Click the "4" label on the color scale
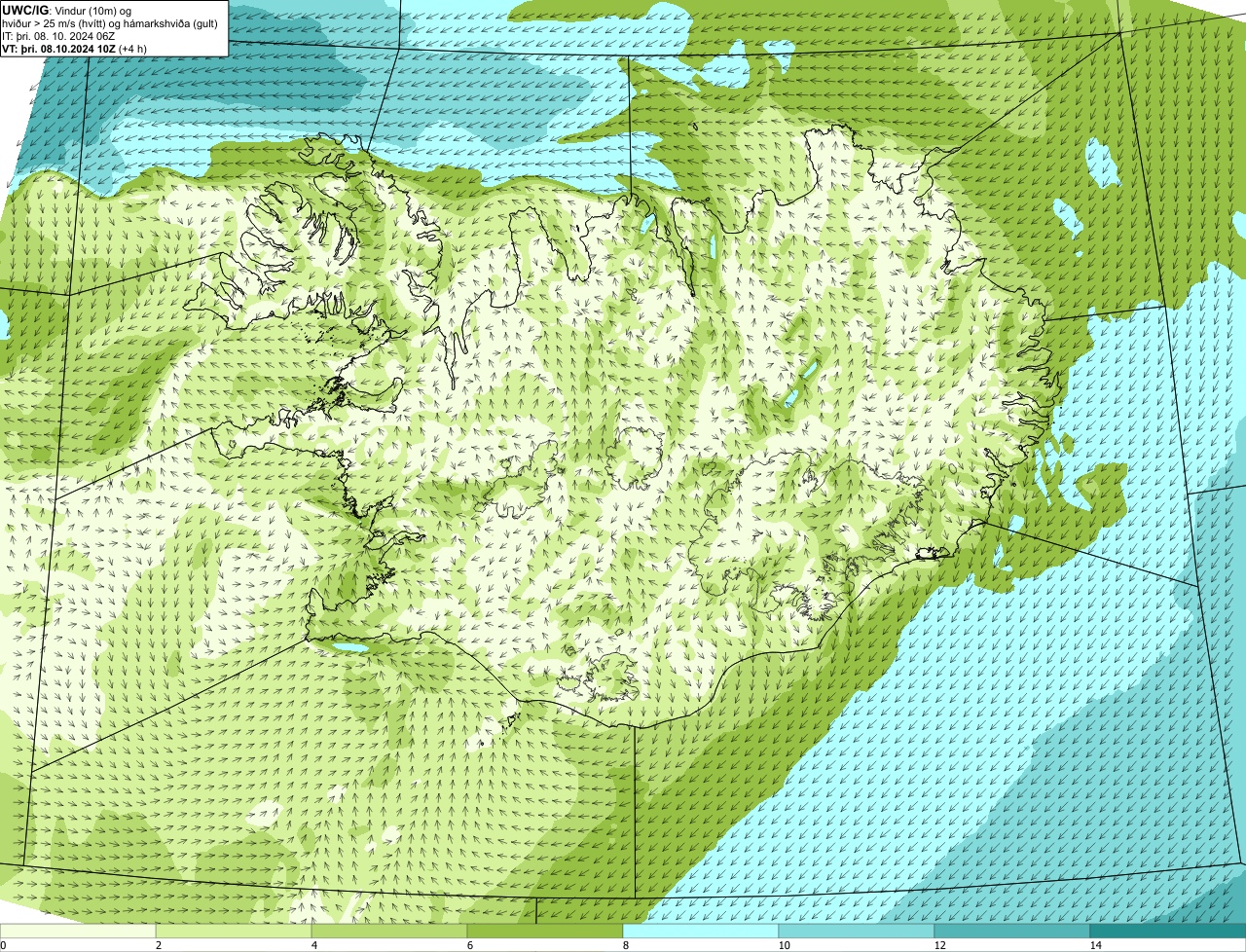The width and height of the screenshot is (1246, 952). pyautogui.click(x=313, y=945)
